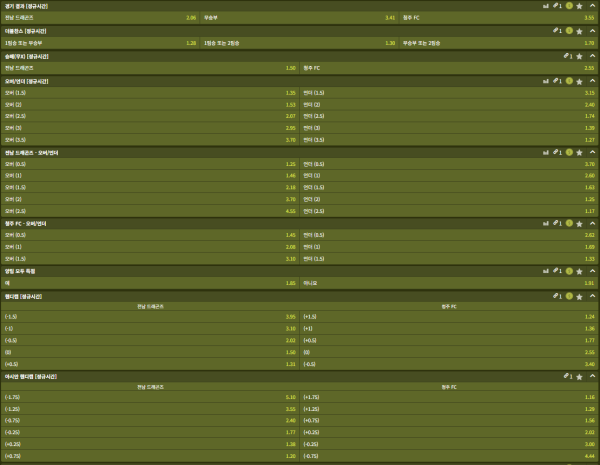Click green circle icon in 청주 FC - 오버/언더 header
Screen dimensions: 600x465
tap(569, 223)
